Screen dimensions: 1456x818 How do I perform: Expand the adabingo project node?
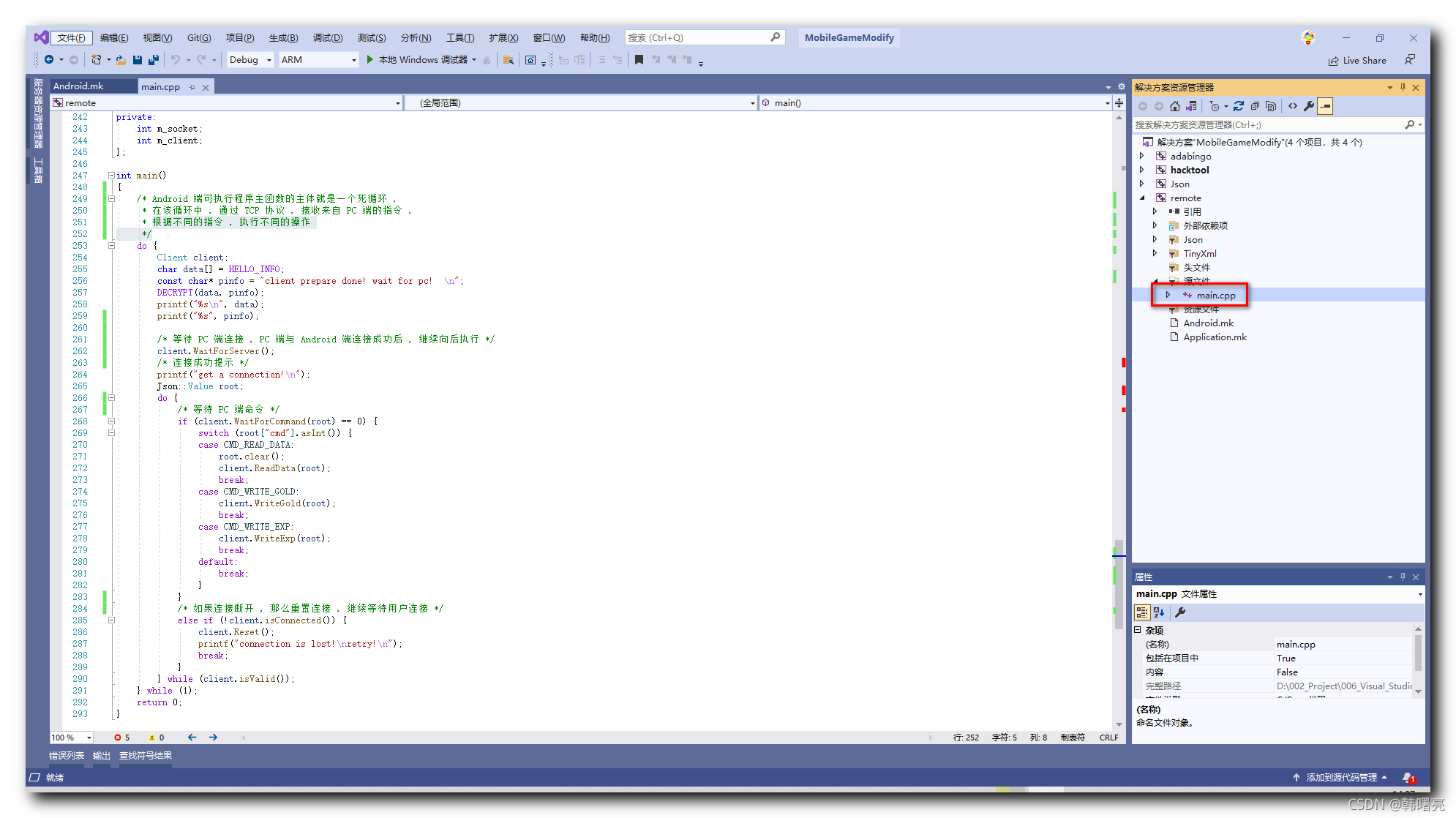[1142, 156]
